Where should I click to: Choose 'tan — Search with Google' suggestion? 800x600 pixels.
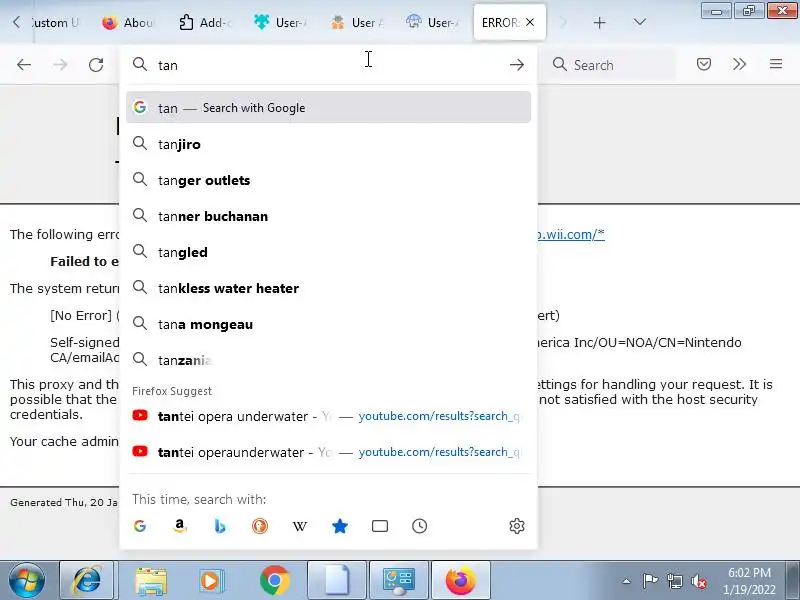(x=329, y=108)
